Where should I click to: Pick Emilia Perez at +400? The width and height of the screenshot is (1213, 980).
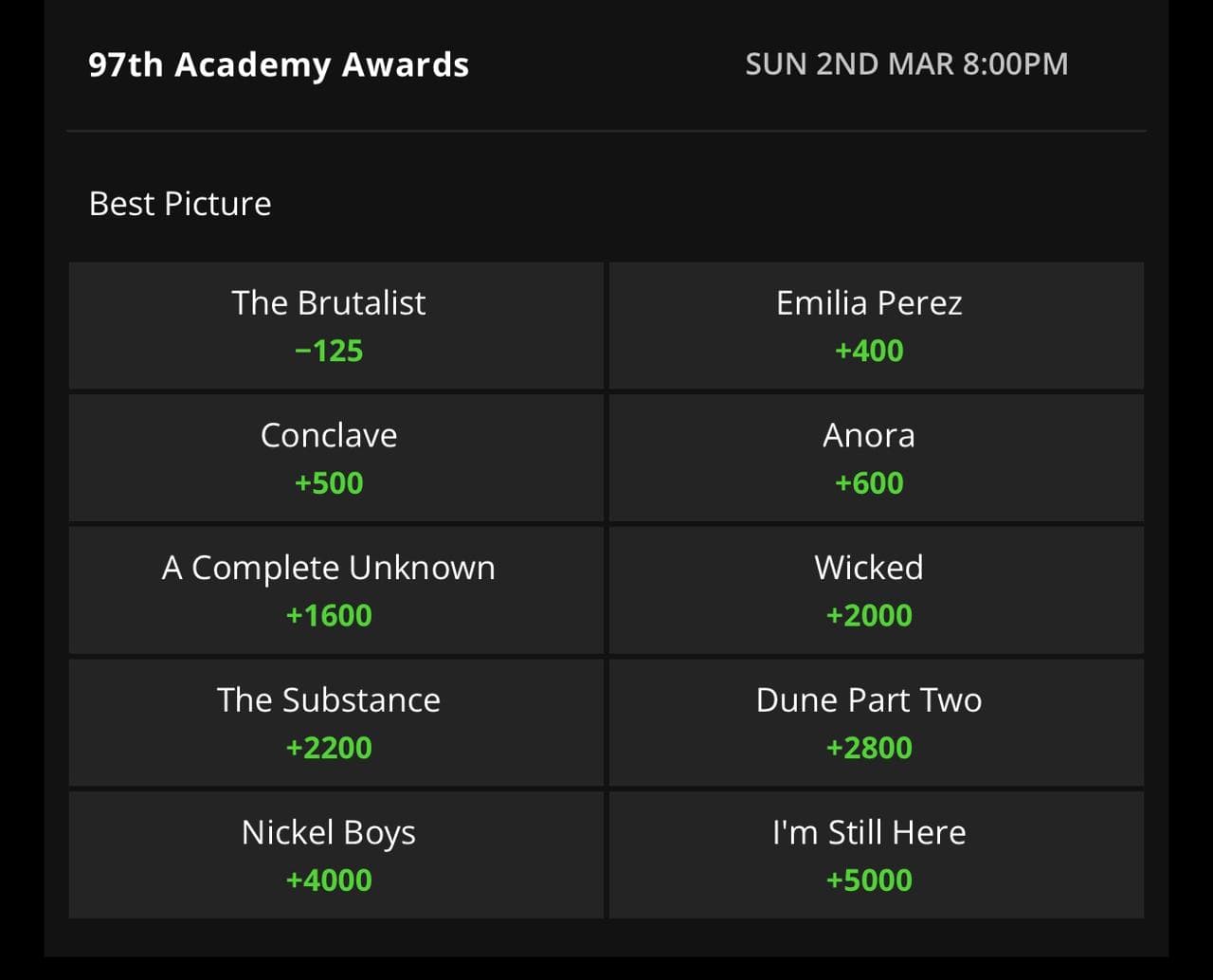pyautogui.click(x=876, y=325)
